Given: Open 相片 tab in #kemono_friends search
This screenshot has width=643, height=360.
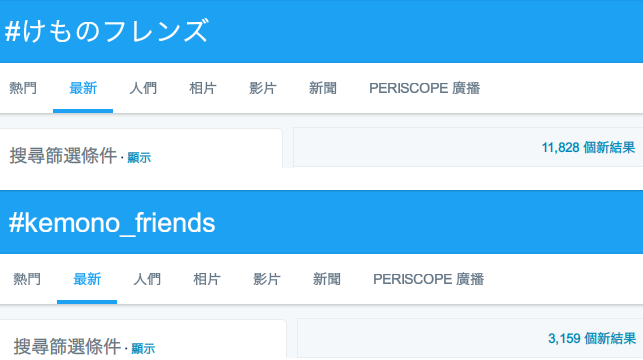Looking at the screenshot, I should coord(207,279).
